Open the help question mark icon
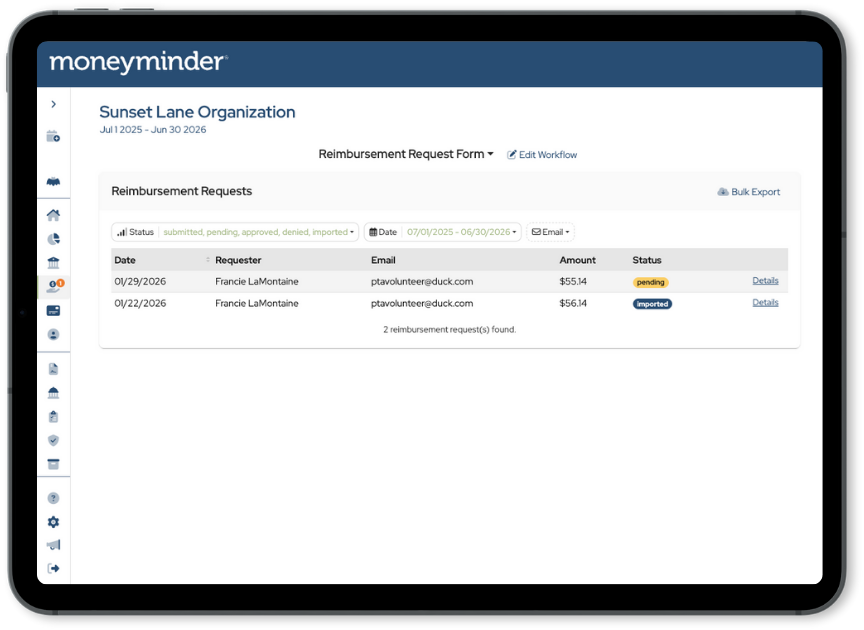The height and width of the screenshot is (630, 864). click(53, 498)
